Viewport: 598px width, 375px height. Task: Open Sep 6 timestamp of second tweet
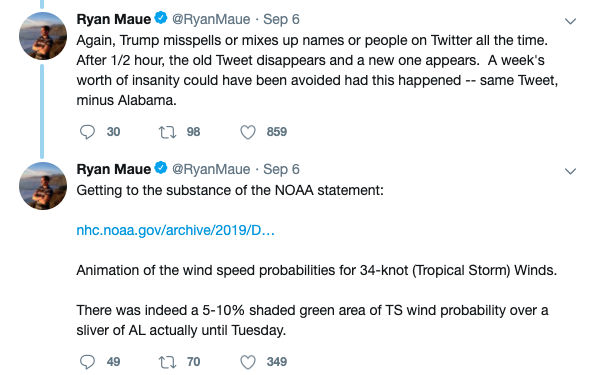(x=281, y=169)
